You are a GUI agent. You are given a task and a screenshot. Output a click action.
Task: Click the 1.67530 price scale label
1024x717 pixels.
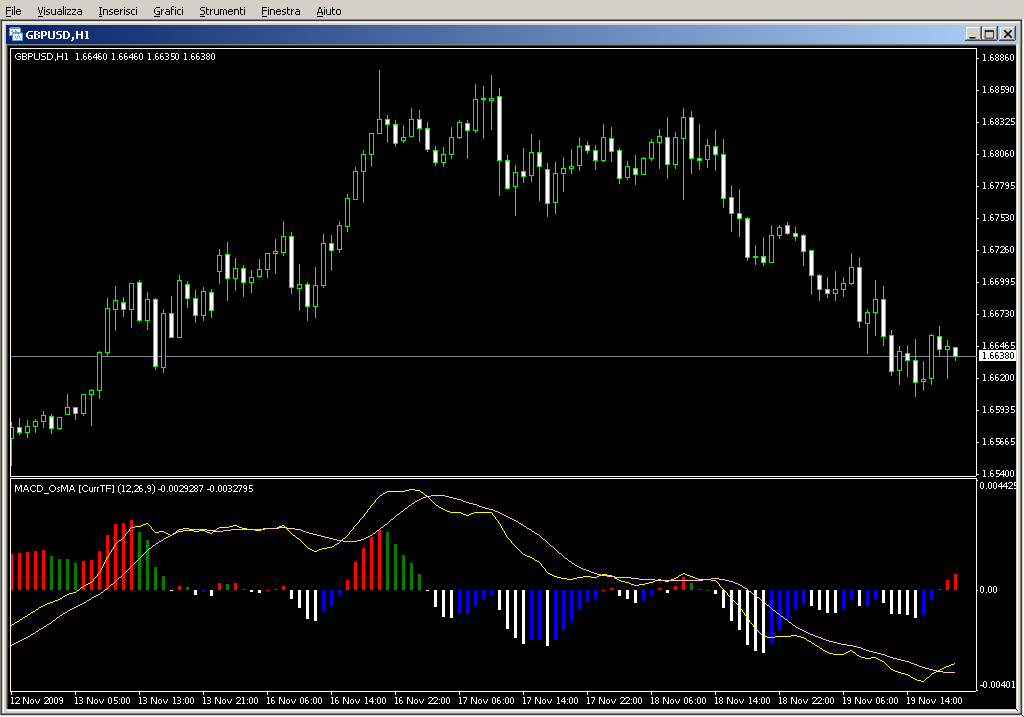point(999,217)
